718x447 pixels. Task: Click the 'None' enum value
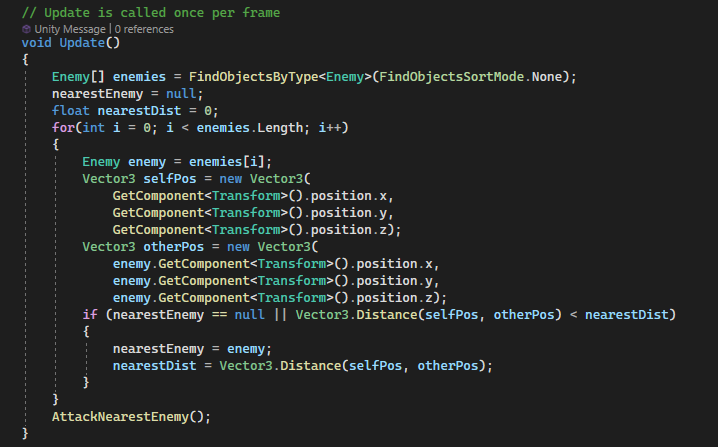pyautogui.click(x=547, y=76)
